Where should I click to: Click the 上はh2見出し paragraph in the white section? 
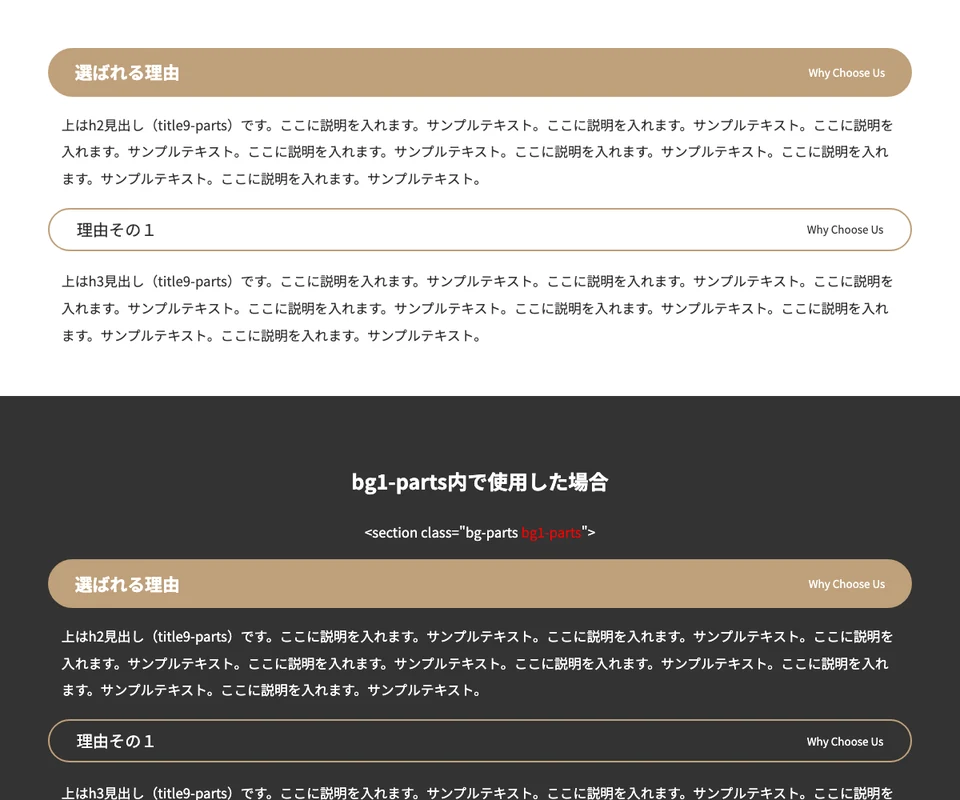tap(478, 152)
